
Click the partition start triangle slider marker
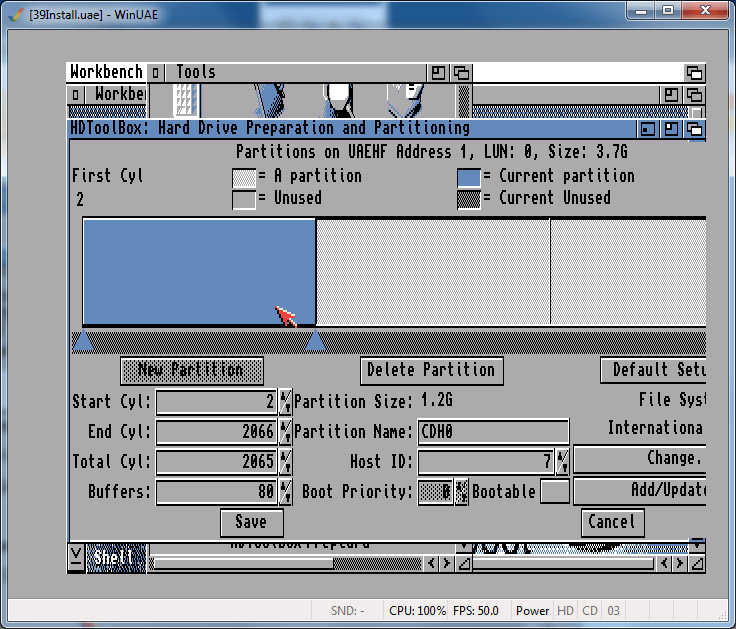[83, 340]
